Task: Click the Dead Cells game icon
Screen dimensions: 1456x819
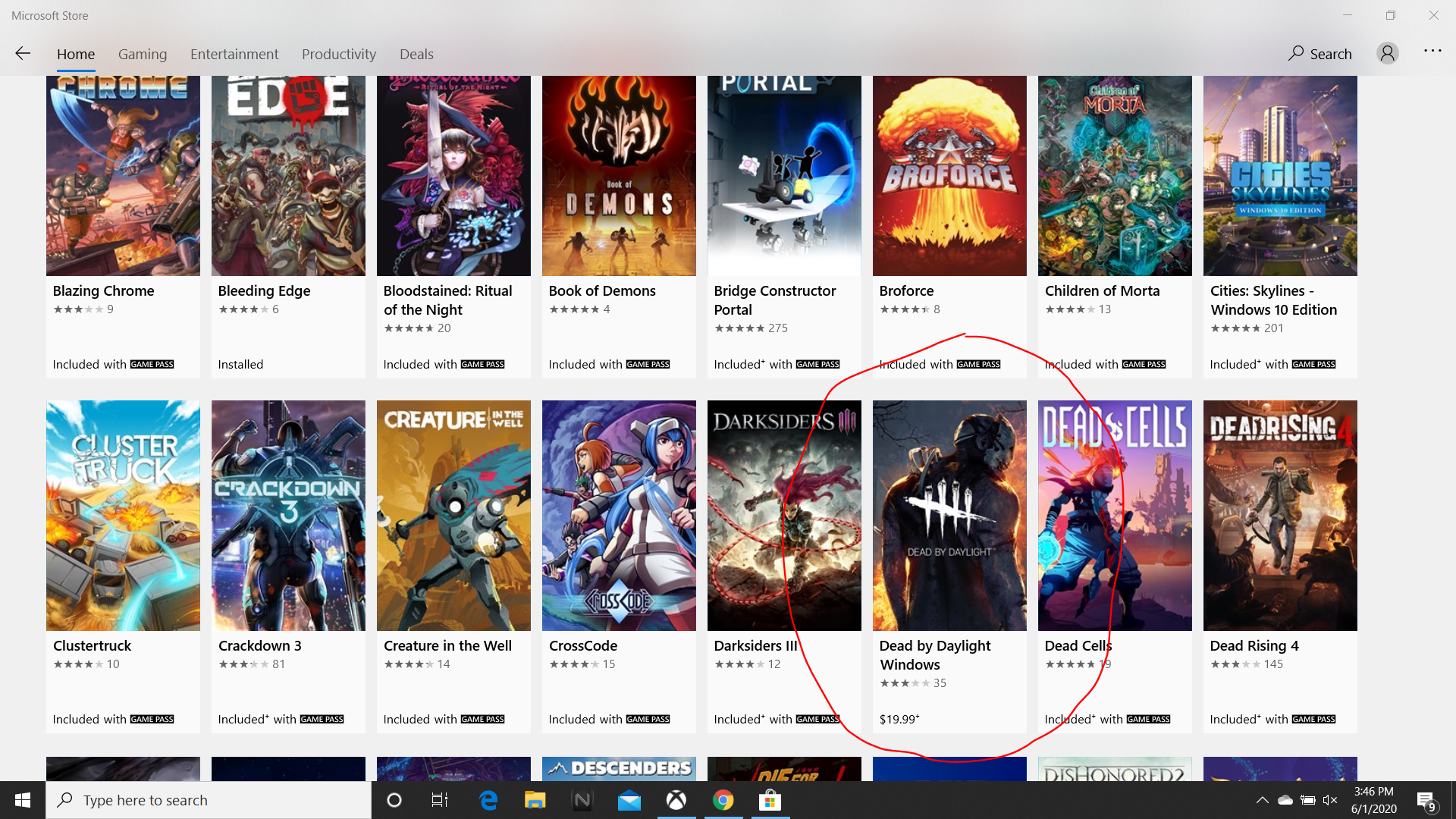Action: [x=1114, y=515]
